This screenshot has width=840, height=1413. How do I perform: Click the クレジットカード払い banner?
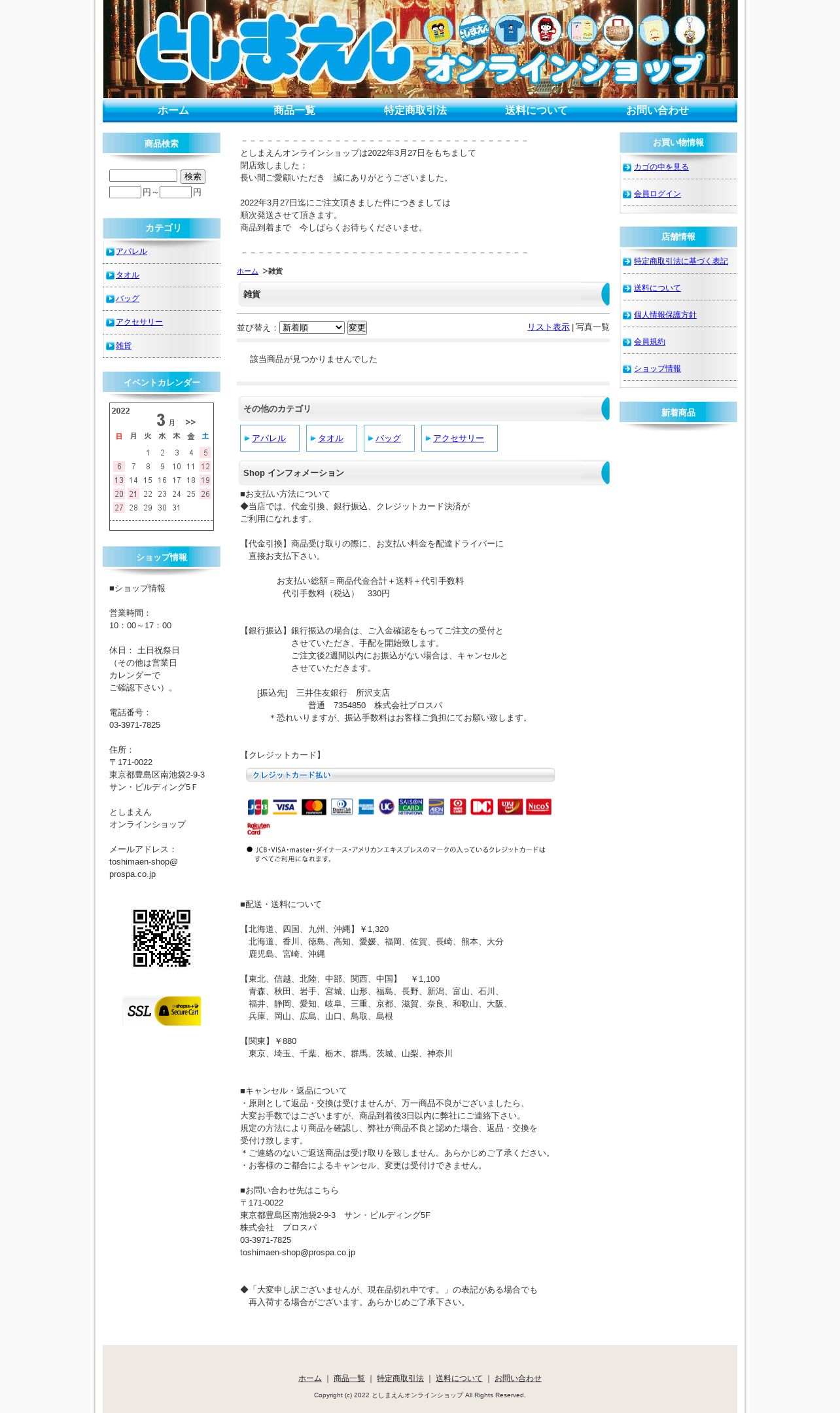(400, 775)
